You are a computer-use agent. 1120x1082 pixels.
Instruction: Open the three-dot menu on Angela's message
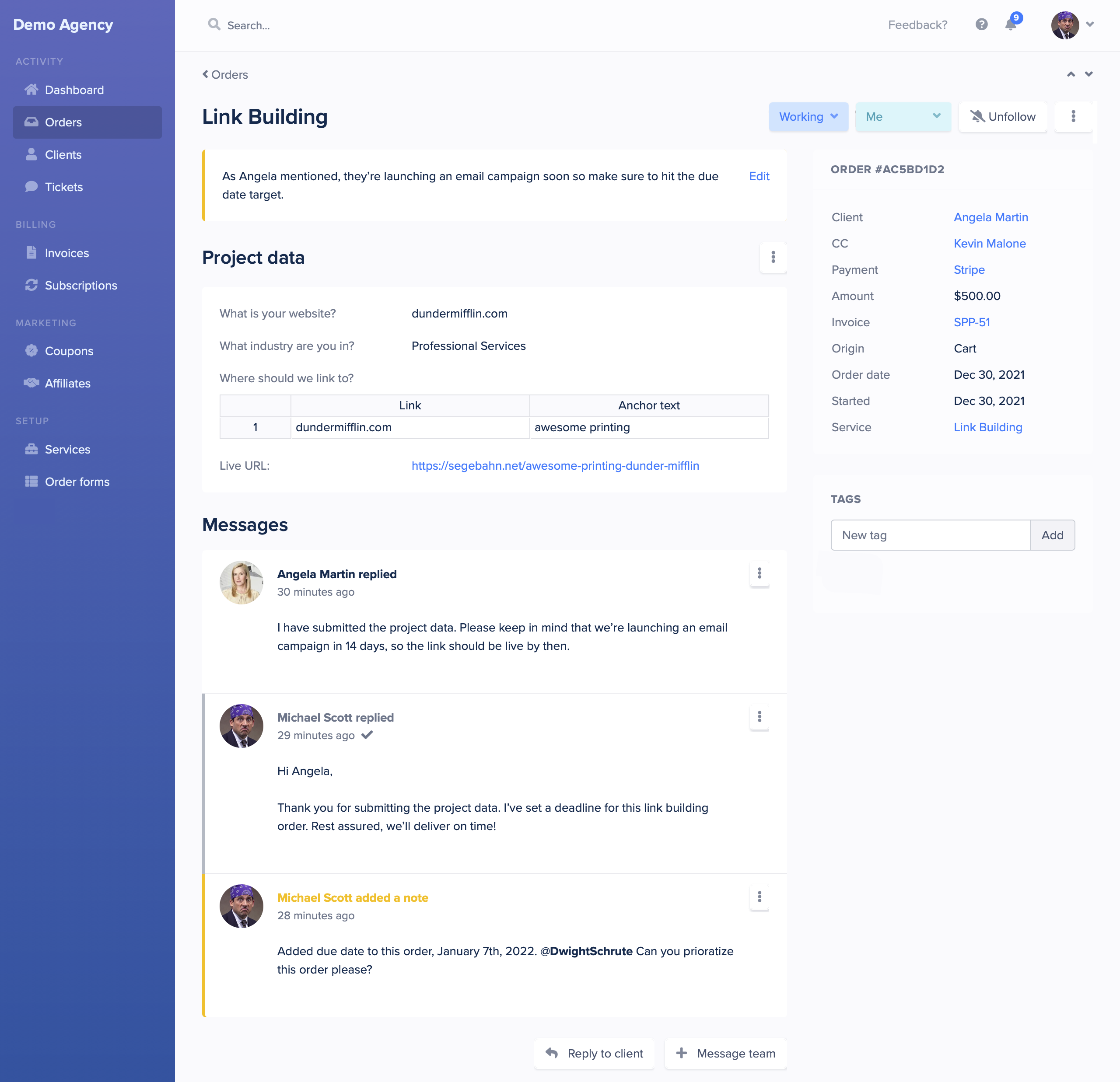click(760, 572)
